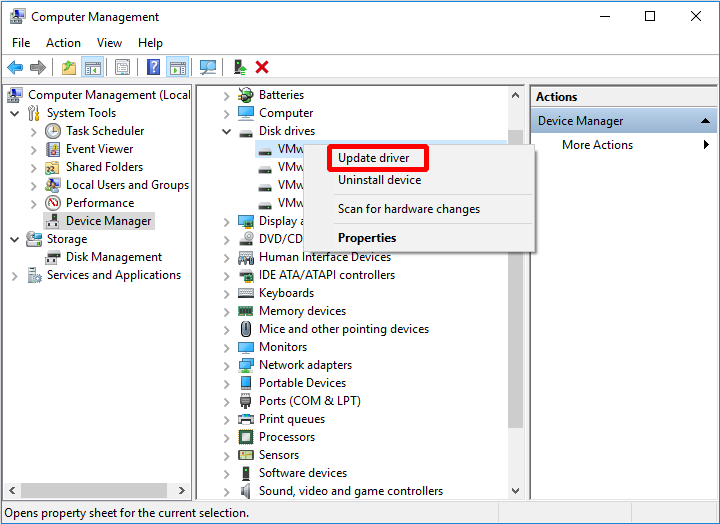The height and width of the screenshot is (524, 720).
Task: Expand the Shared Folders node arrow
Action: (33, 168)
